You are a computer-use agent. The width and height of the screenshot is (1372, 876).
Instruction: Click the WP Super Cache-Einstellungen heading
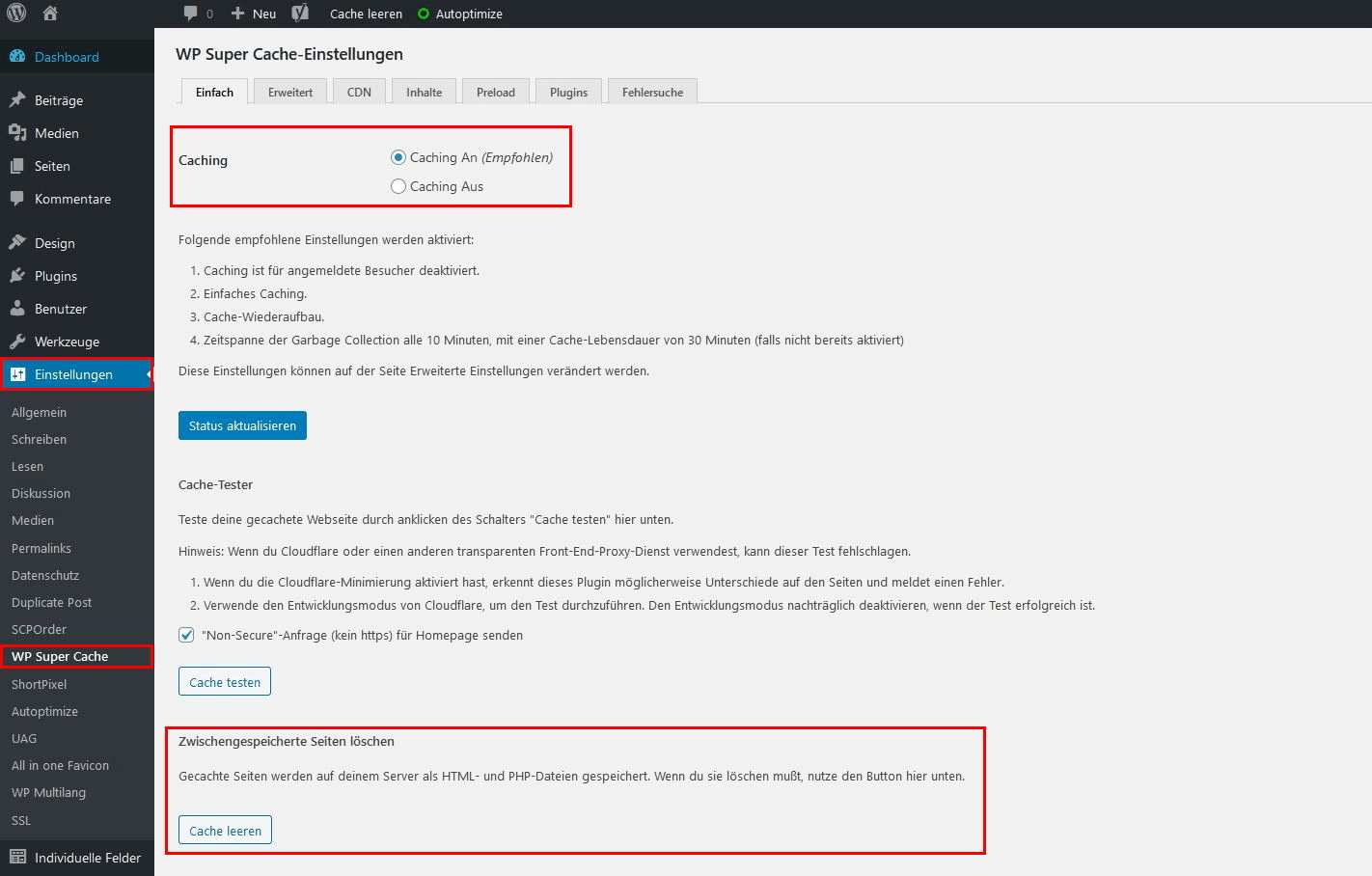point(289,54)
